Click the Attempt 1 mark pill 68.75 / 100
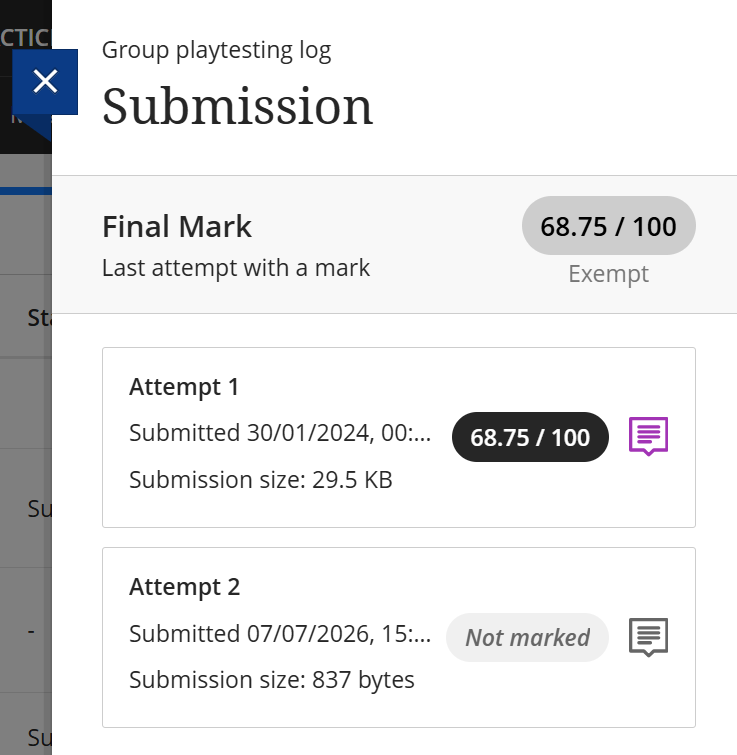Image resolution: width=737 pixels, height=755 pixels. 530,437
